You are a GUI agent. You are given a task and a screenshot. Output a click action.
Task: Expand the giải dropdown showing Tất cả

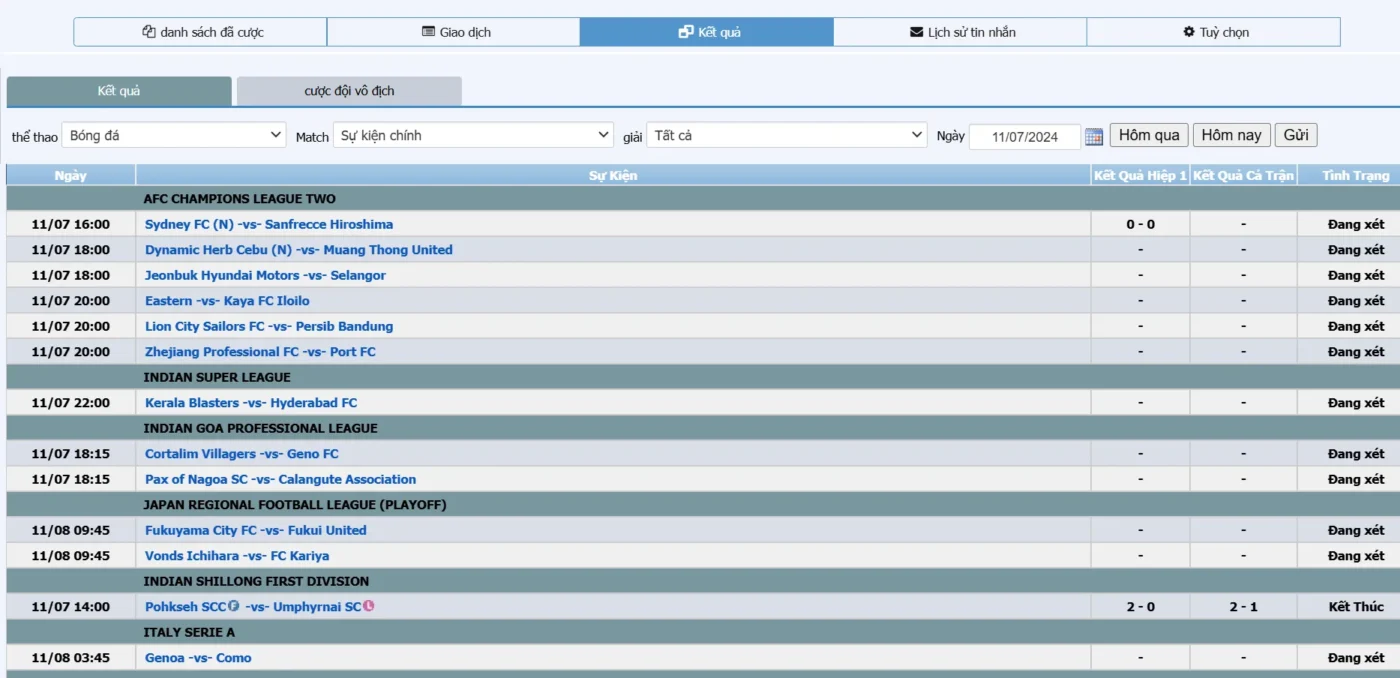point(787,135)
